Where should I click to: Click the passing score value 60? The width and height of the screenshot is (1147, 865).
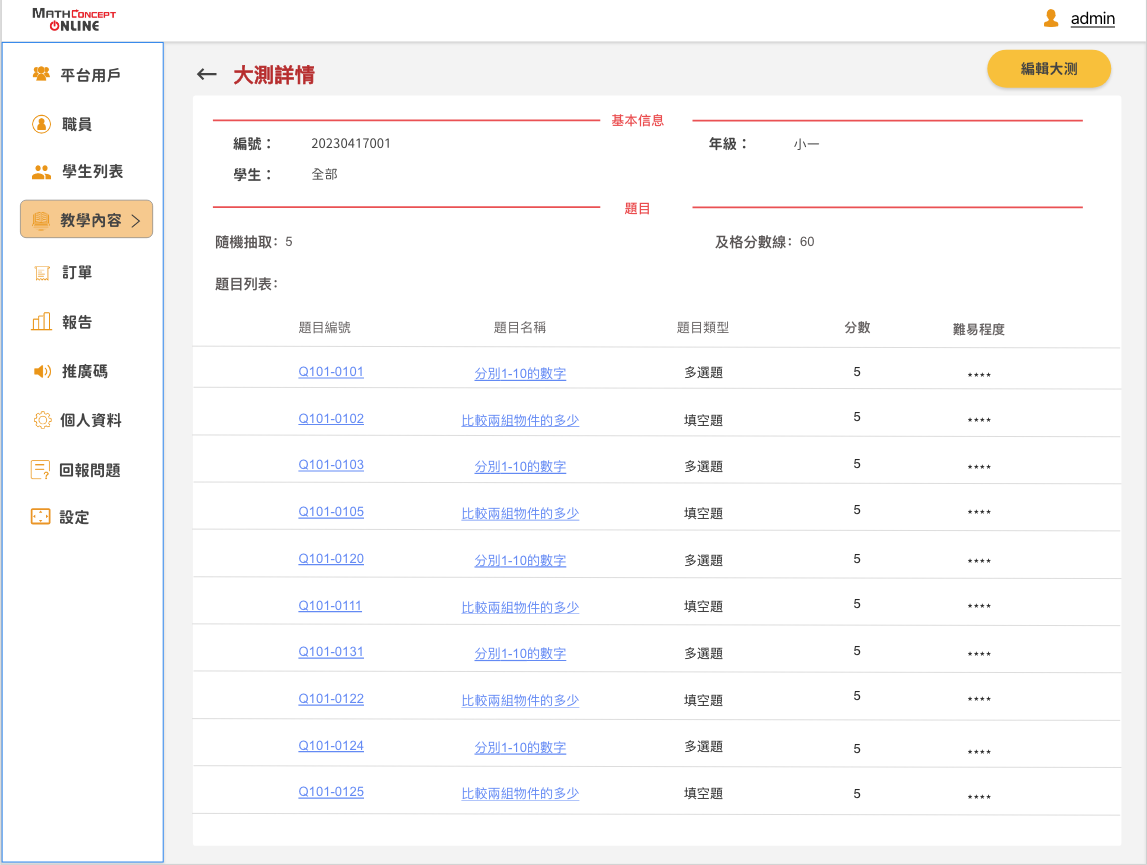tap(807, 241)
